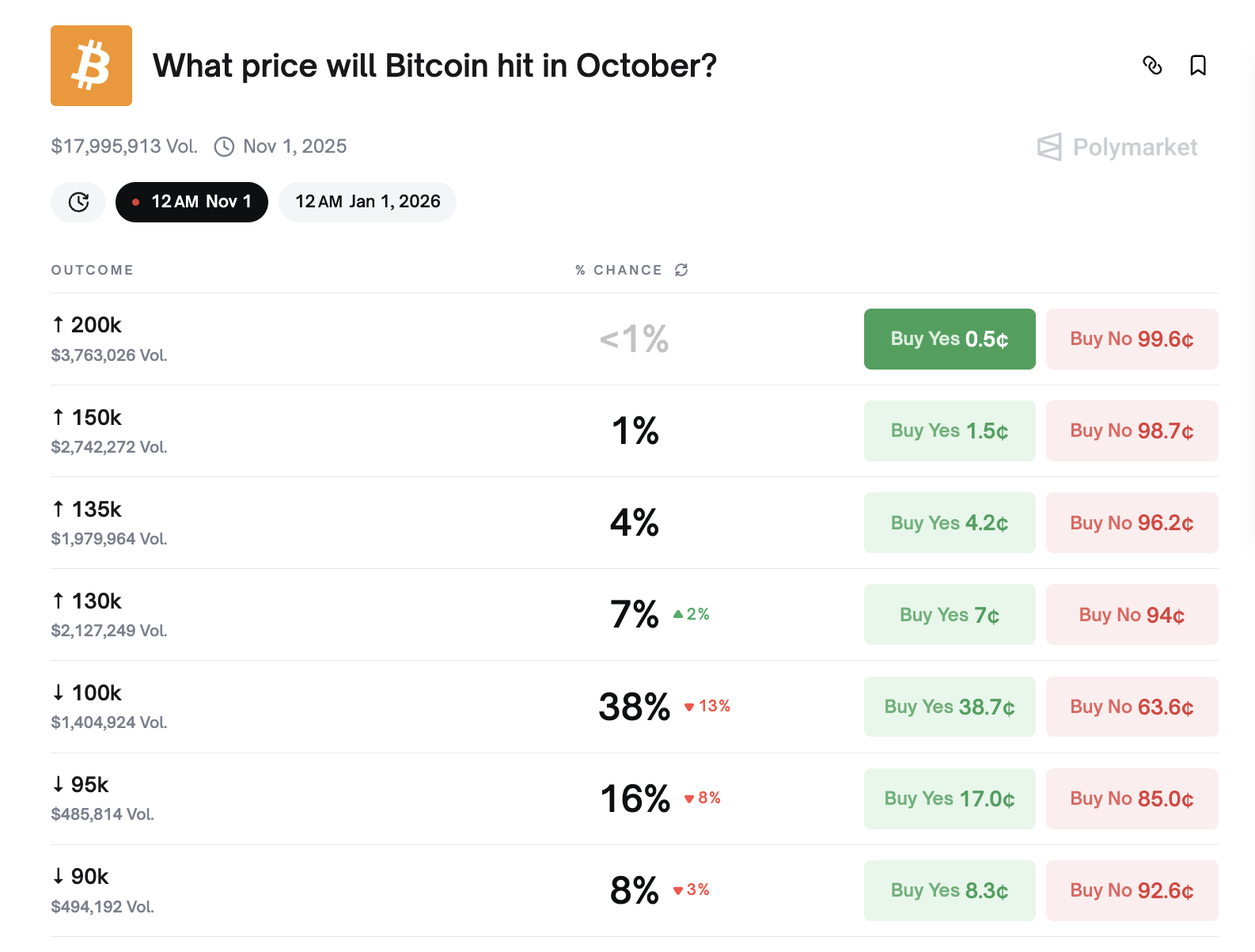
Task: Buy Yes 38.7¢ for 100k outcome
Action: click(949, 707)
